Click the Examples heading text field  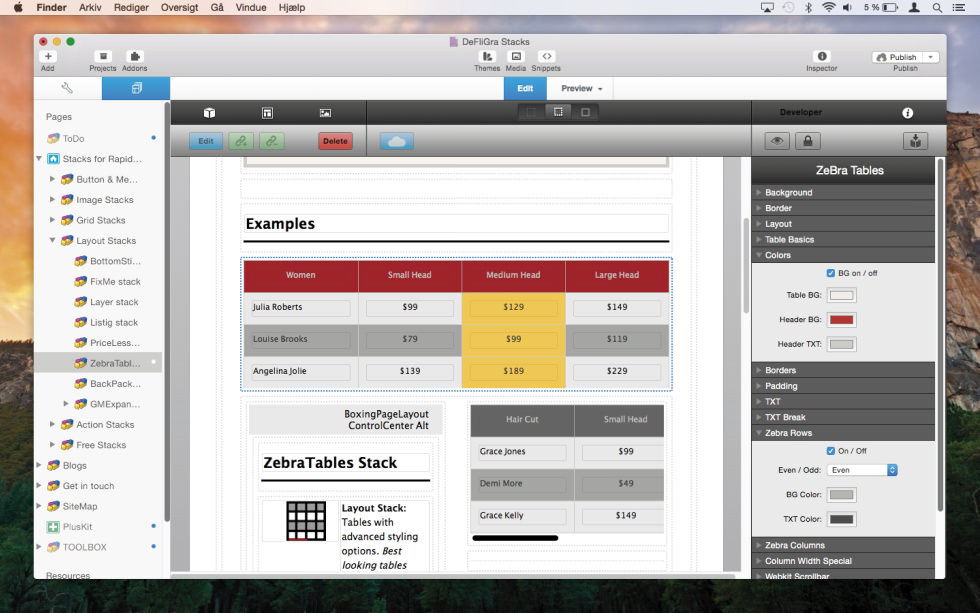coord(456,224)
